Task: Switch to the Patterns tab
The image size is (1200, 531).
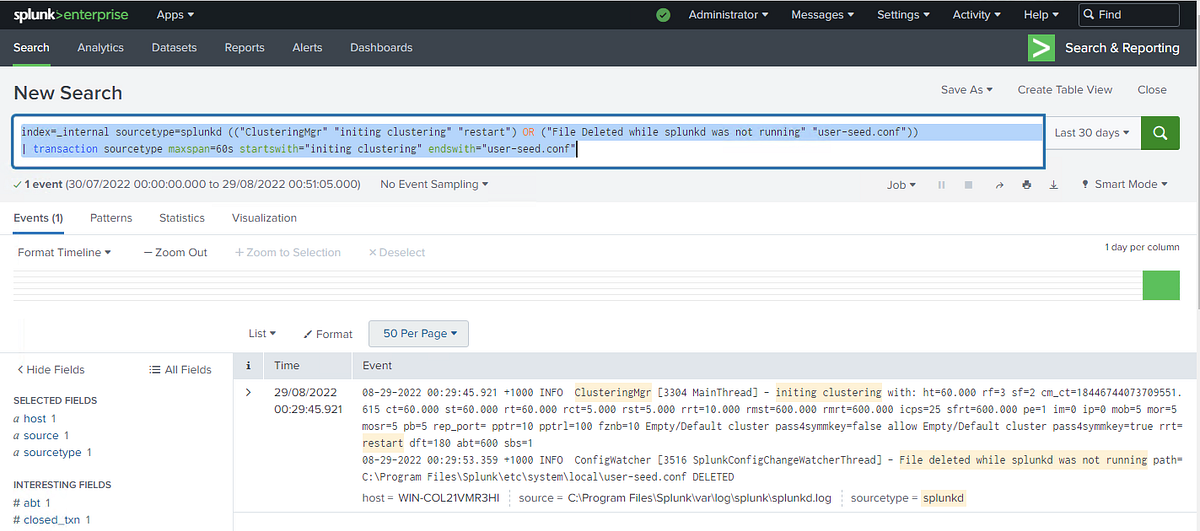Action: (x=111, y=218)
